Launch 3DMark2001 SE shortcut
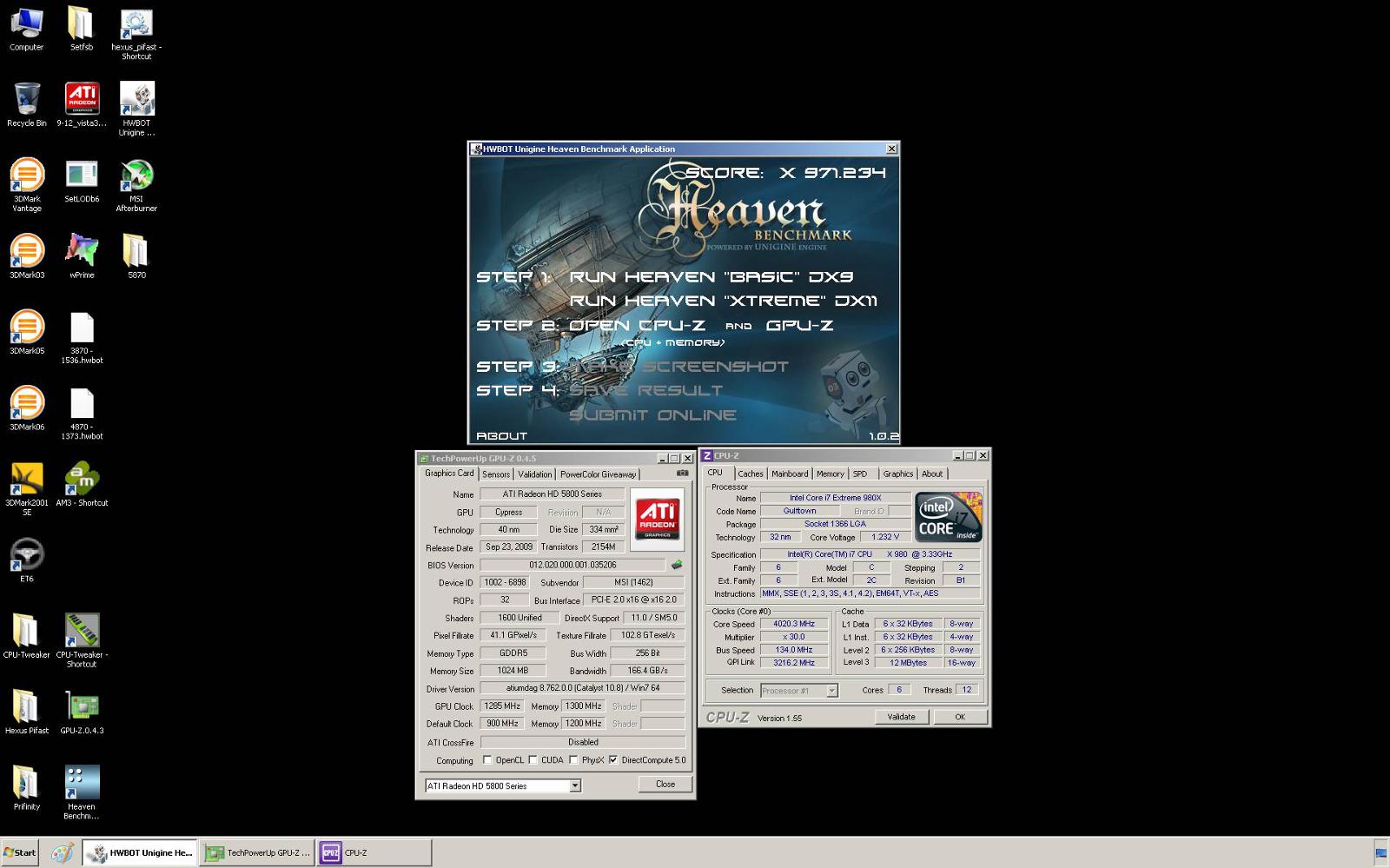The height and width of the screenshot is (868, 1390). tap(26, 488)
